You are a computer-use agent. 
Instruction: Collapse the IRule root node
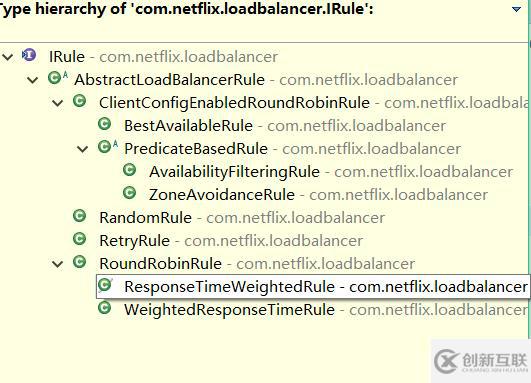7,57
